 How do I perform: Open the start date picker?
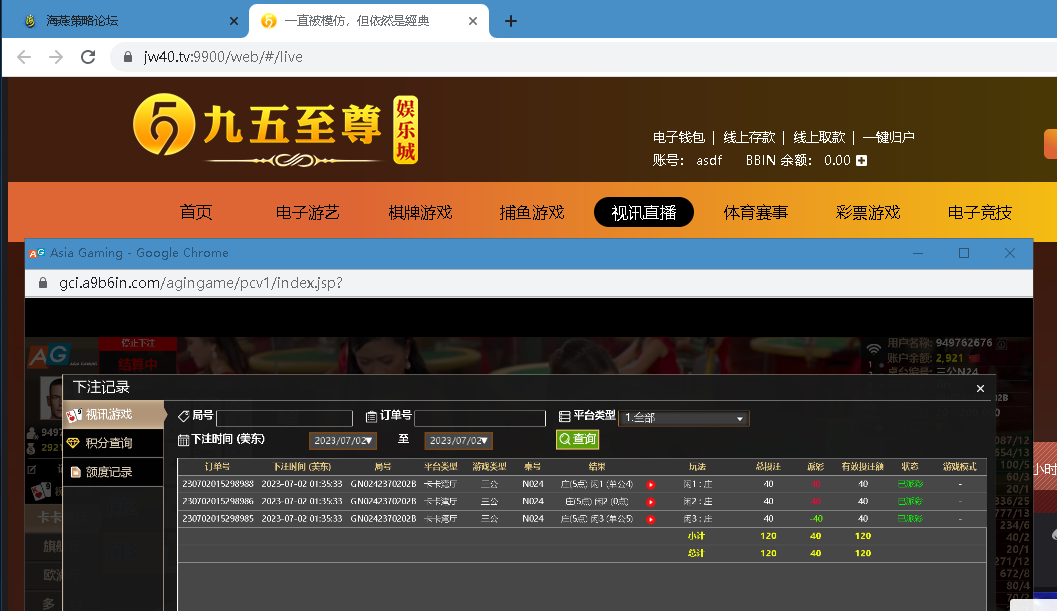(343, 440)
